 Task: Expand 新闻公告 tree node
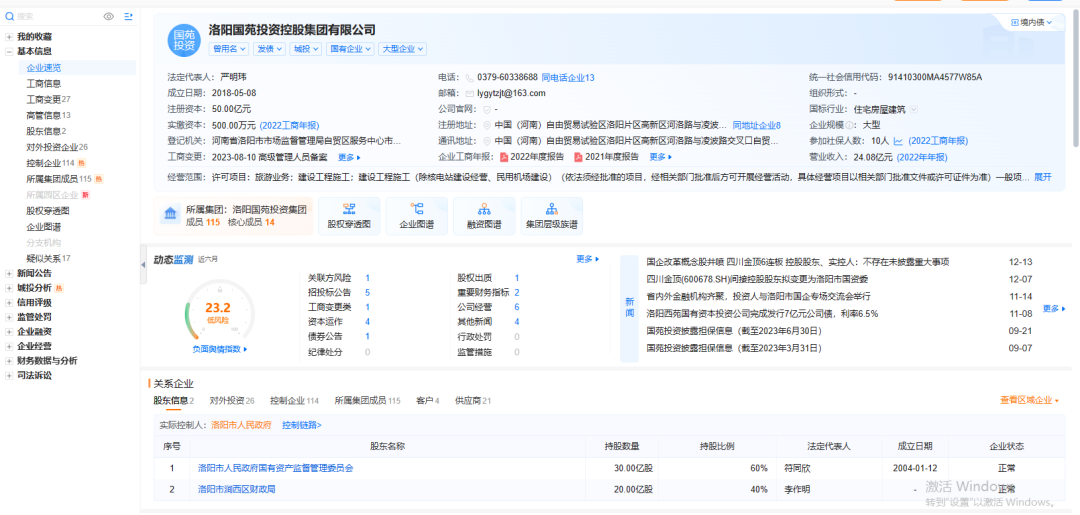pyautogui.click(x=9, y=273)
